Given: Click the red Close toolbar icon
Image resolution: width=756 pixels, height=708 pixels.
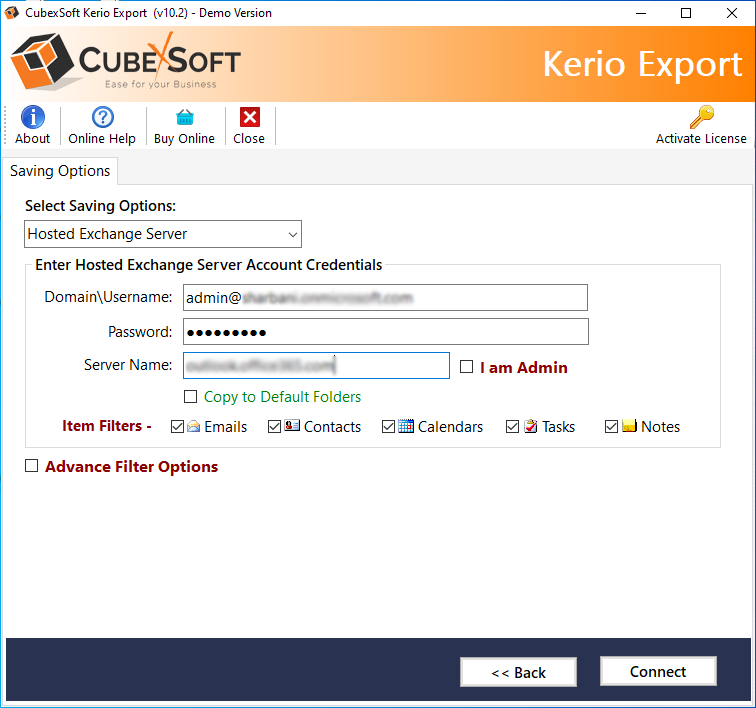Looking at the screenshot, I should coord(250,117).
